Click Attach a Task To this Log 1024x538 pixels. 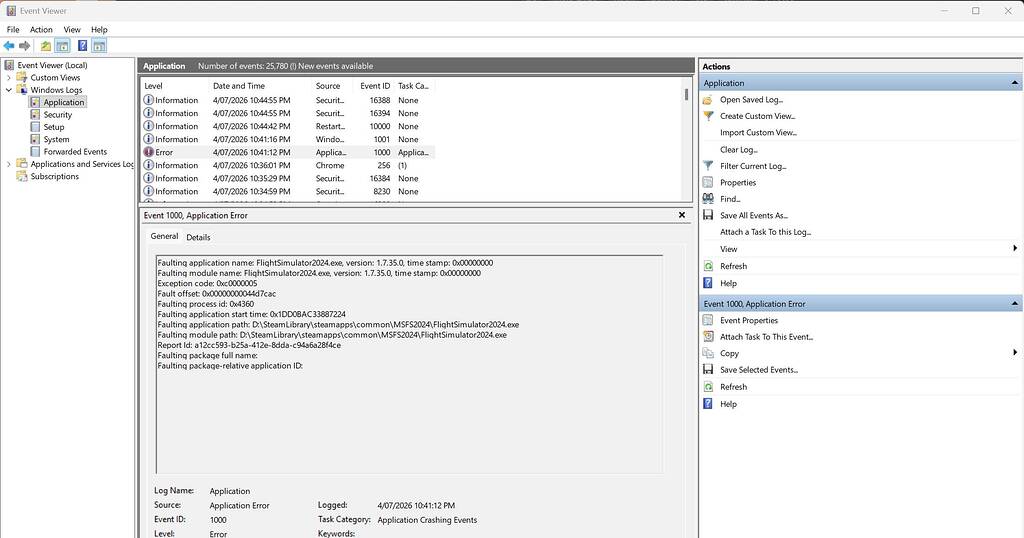click(x=765, y=232)
